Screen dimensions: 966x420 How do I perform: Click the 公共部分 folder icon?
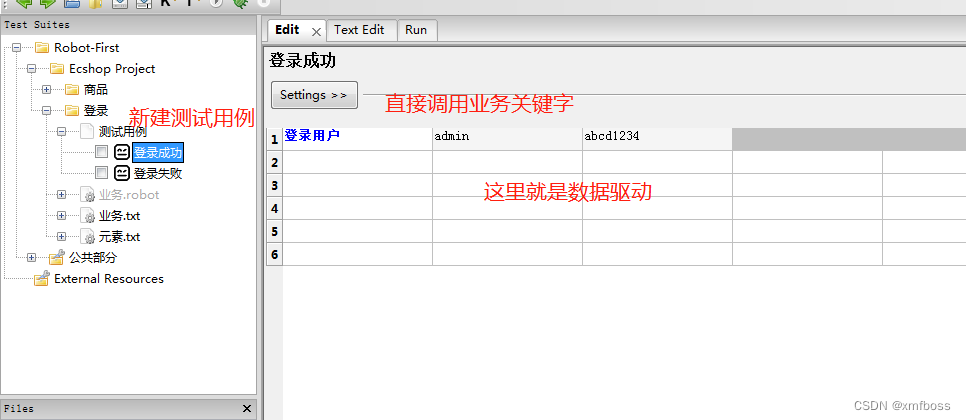pyautogui.click(x=57, y=257)
